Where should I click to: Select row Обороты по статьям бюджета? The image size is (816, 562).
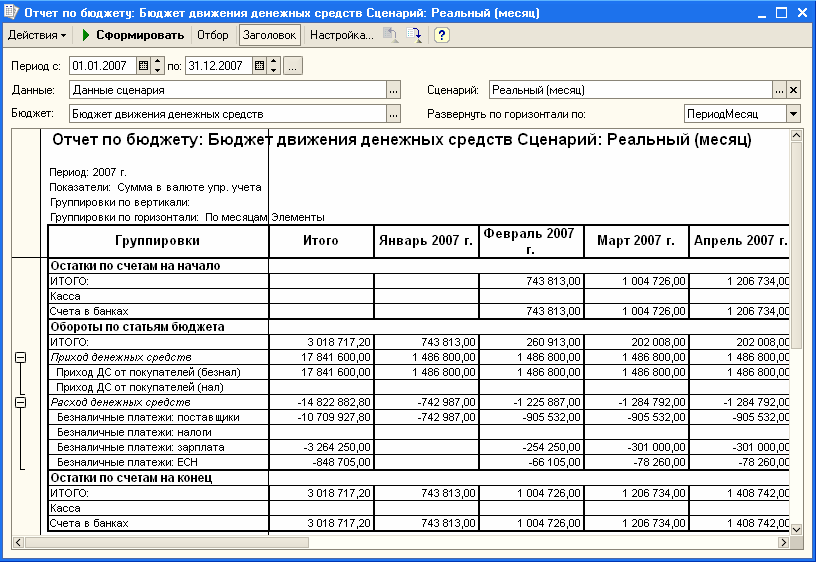click(x=418, y=327)
